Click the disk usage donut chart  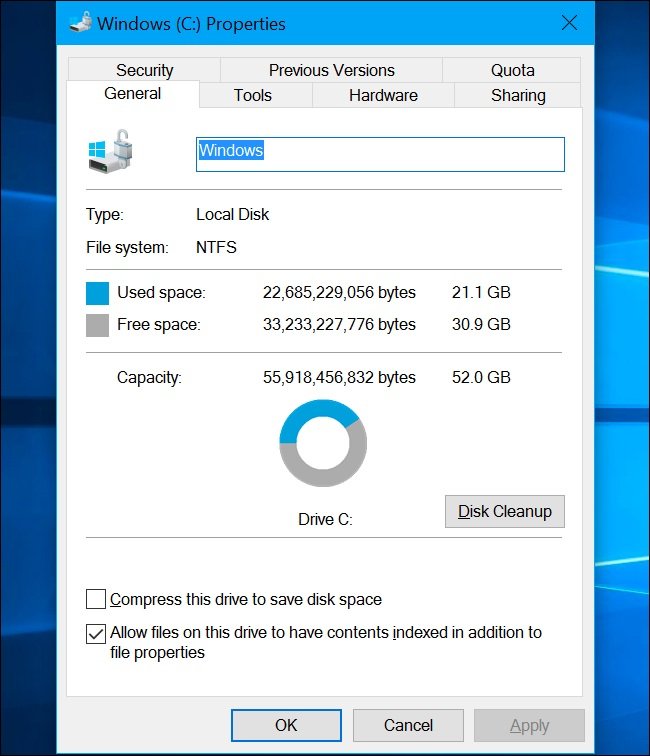323,443
